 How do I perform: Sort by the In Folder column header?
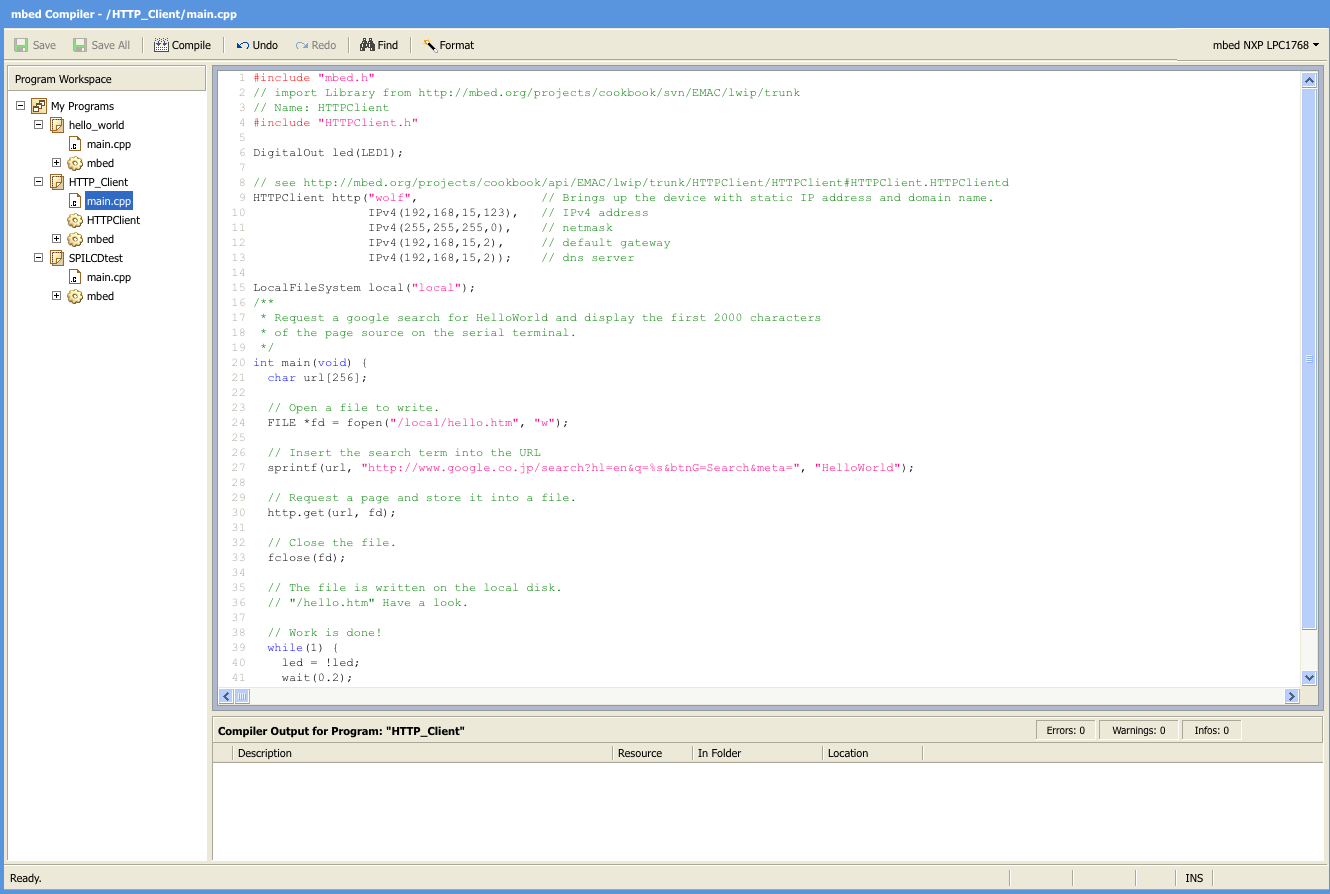[x=757, y=753]
